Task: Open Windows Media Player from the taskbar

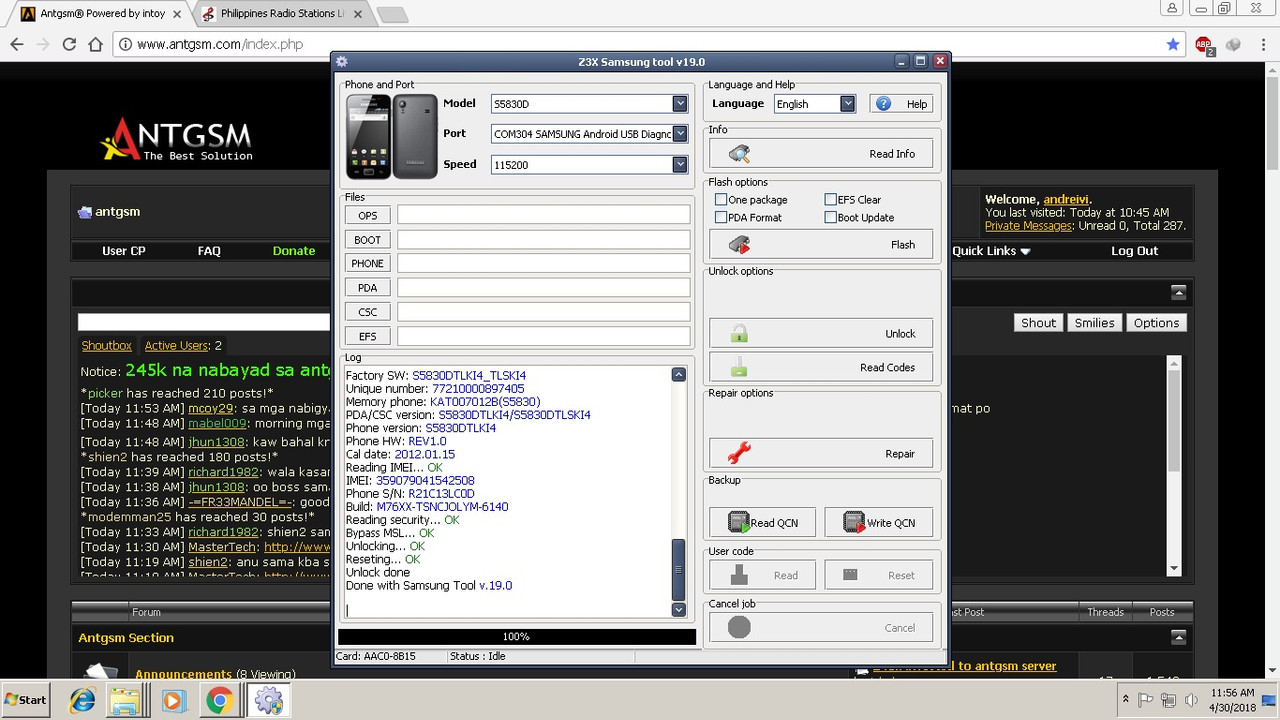Action: click(173, 700)
